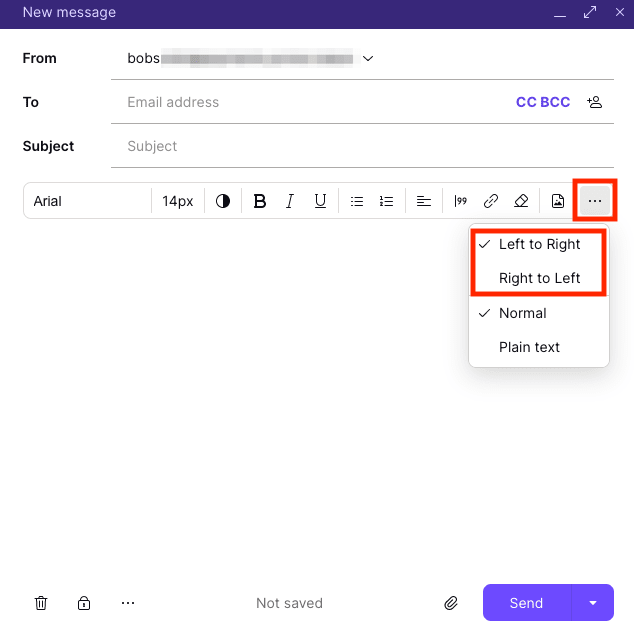Minimize the New message composer
634x633 pixels.
click(x=560, y=14)
